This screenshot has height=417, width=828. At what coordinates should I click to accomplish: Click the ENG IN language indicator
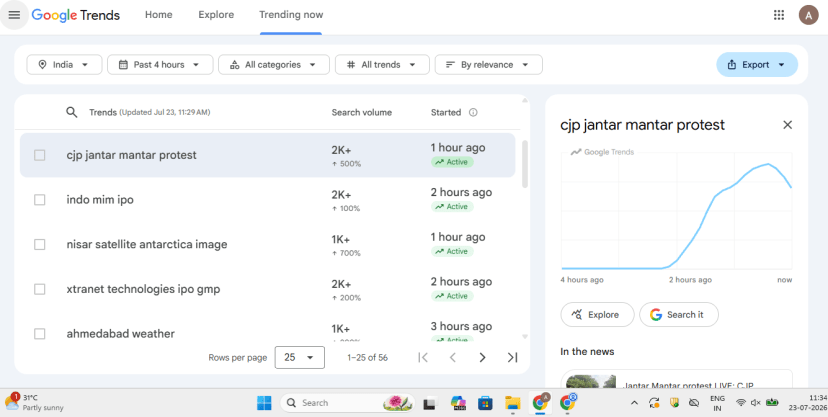pos(718,403)
